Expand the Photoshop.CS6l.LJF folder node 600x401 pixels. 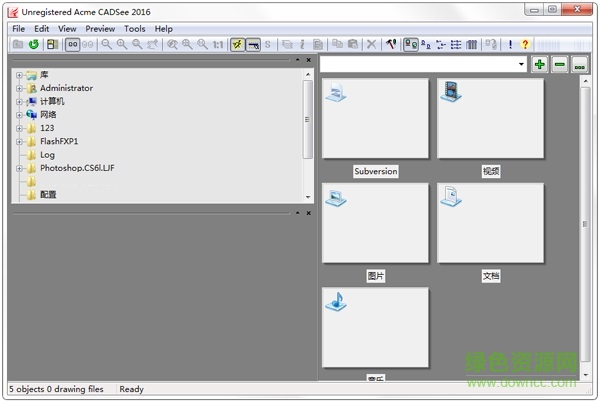click(19, 168)
